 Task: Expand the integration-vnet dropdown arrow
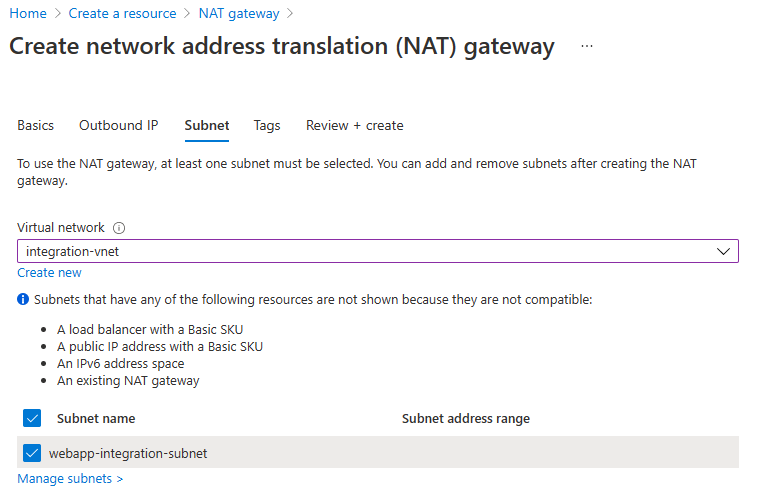click(724, 251)
